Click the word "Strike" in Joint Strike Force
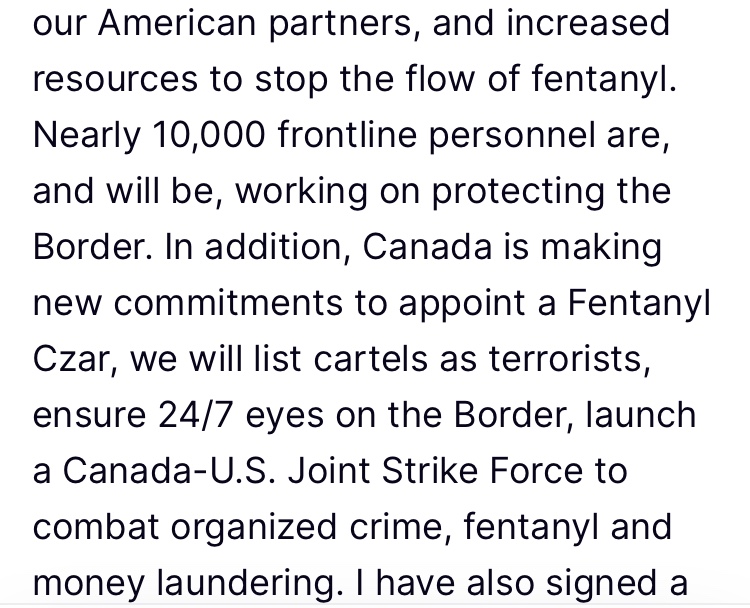750x608 pixels. coord(430,471)
